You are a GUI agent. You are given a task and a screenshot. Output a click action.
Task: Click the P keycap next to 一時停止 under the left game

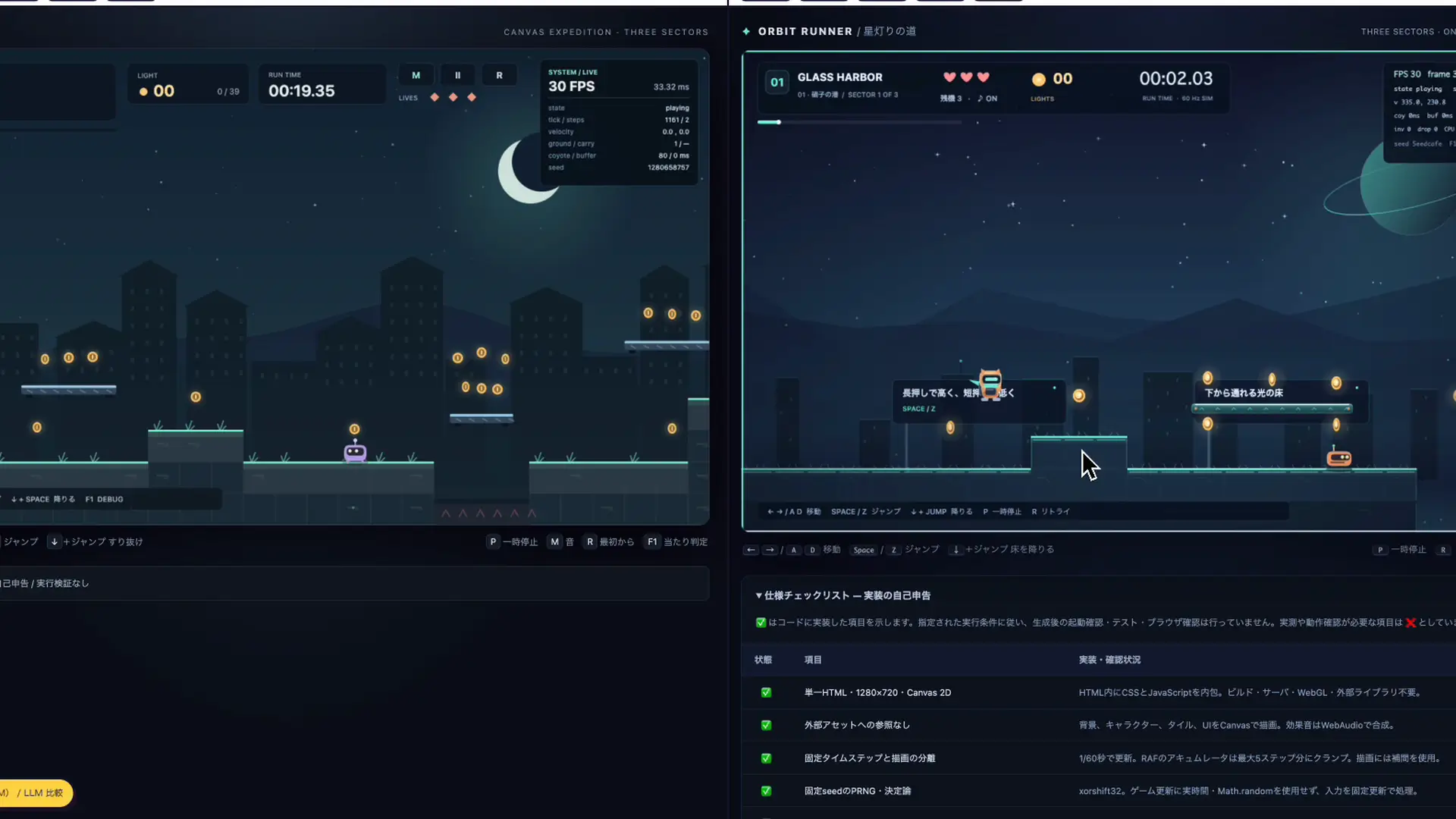click(x=493, y=541)
